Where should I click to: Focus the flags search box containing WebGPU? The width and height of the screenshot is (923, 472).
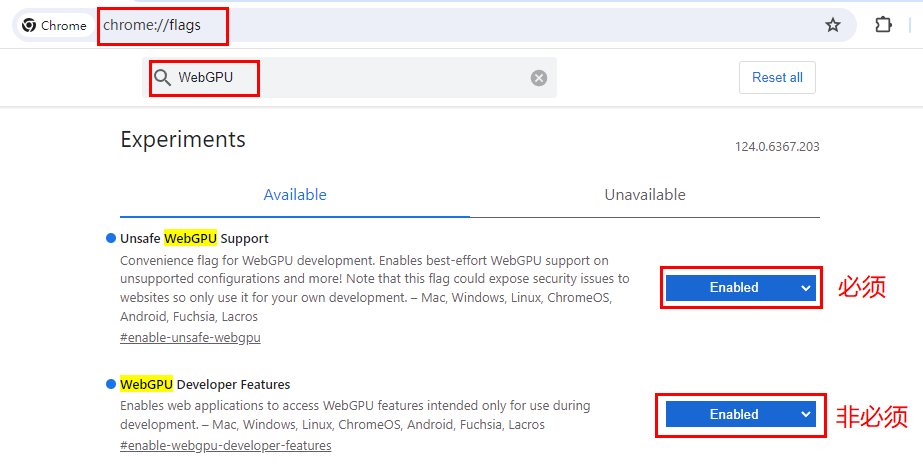tap(349, 78)
